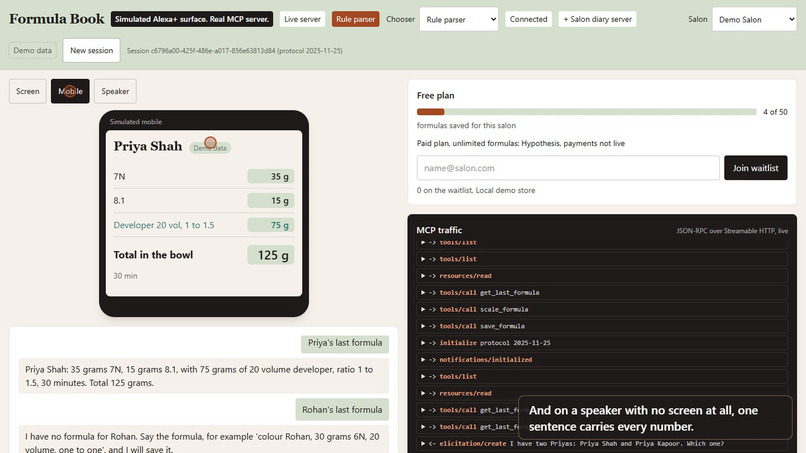Screen dimensions: 806x453
Task: Click the Demo data badge beside Priya Shah
Action: pos(210,148)
